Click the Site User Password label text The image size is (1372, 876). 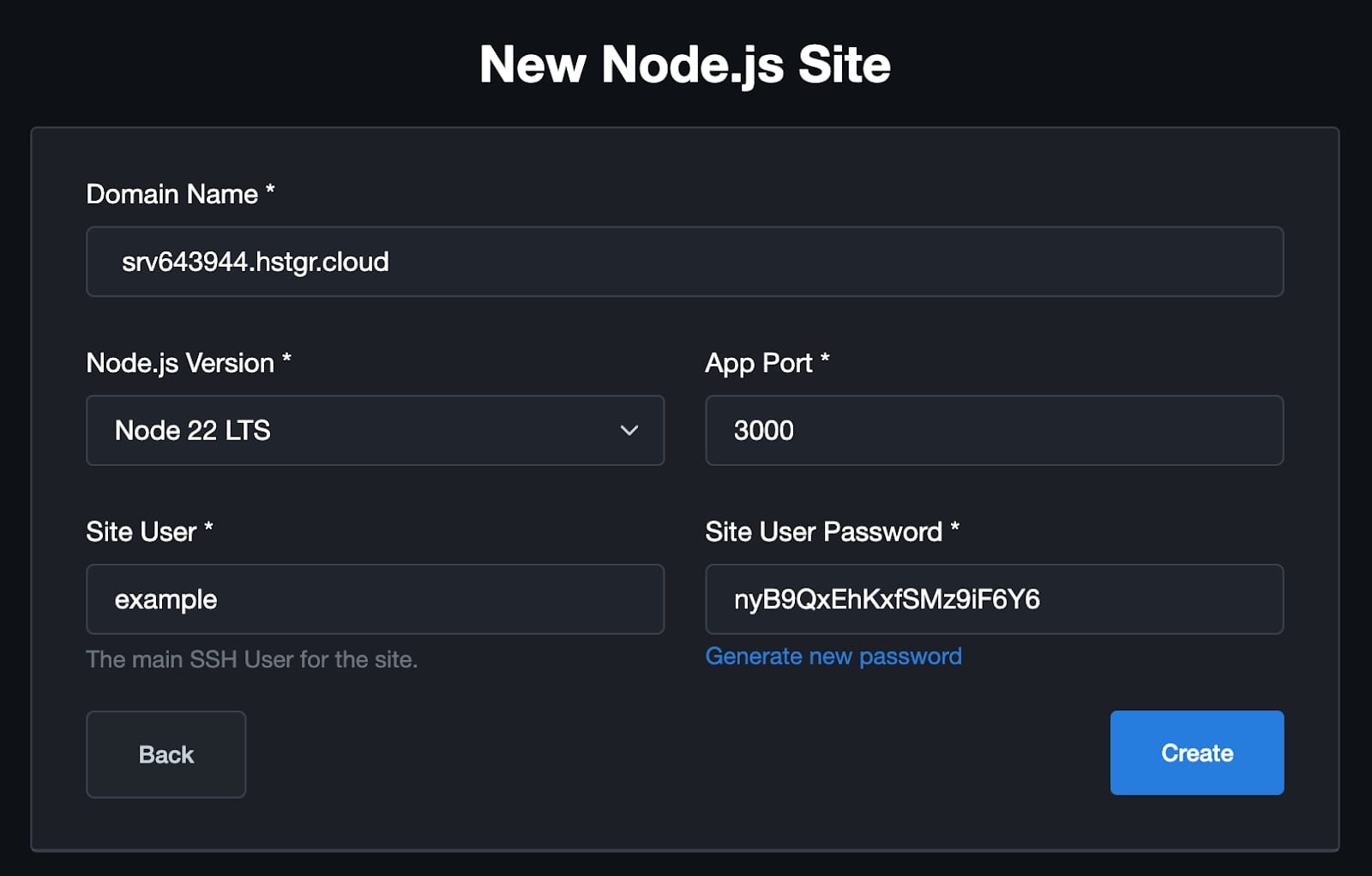click(x=823, y=532)
